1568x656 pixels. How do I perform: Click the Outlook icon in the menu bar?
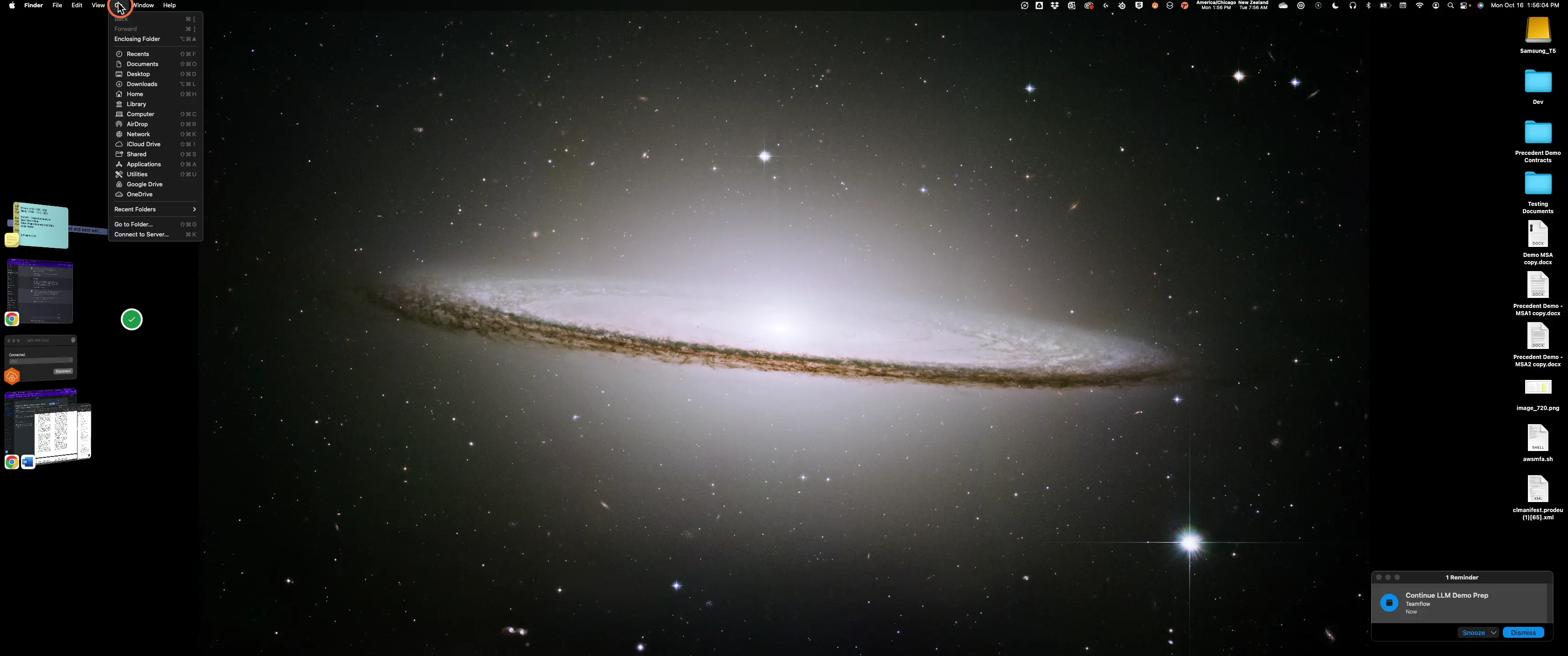(x=1071, y=5)
